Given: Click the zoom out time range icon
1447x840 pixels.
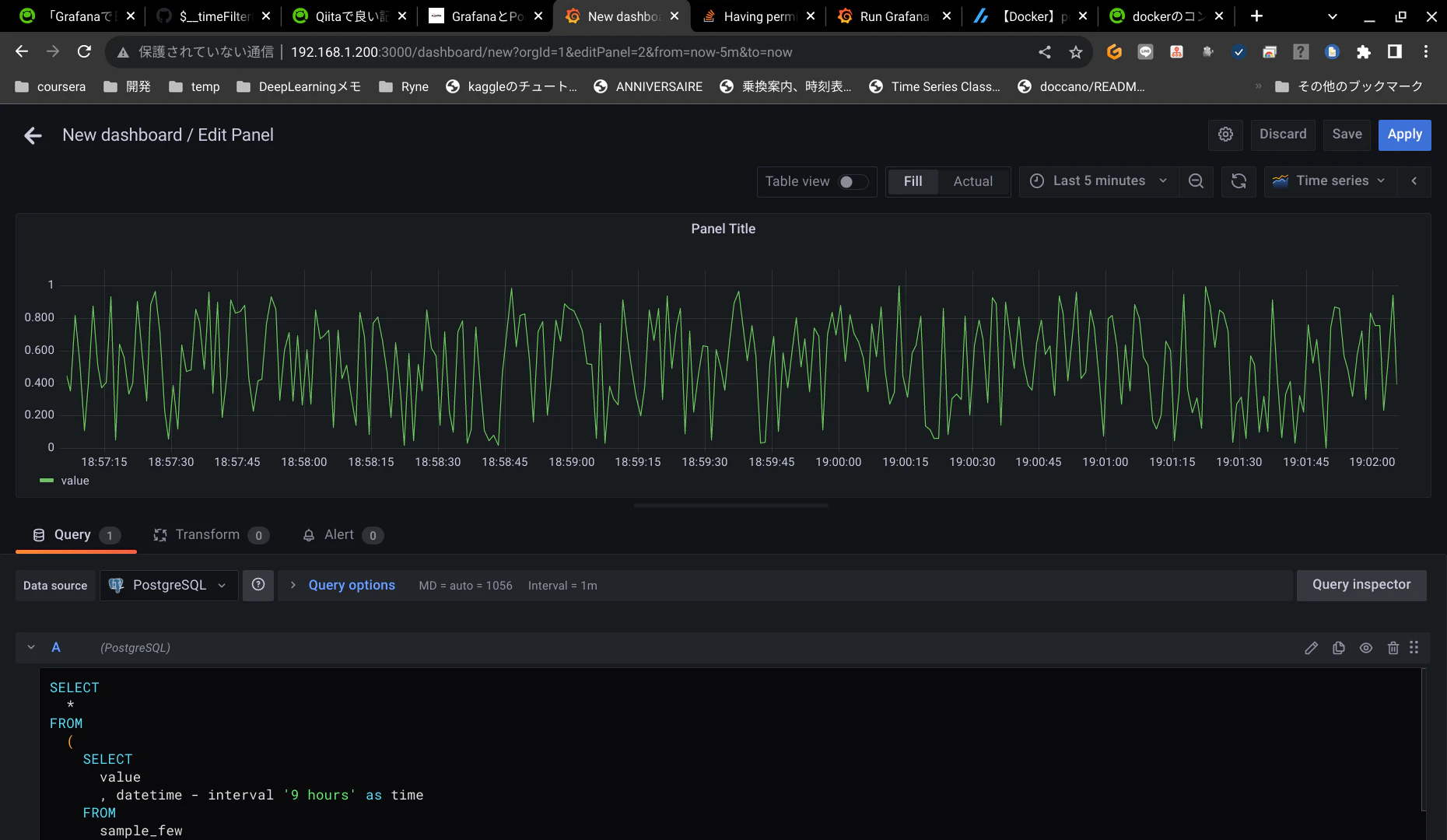Looking at the screenshot, I should tap(1196, 181).
